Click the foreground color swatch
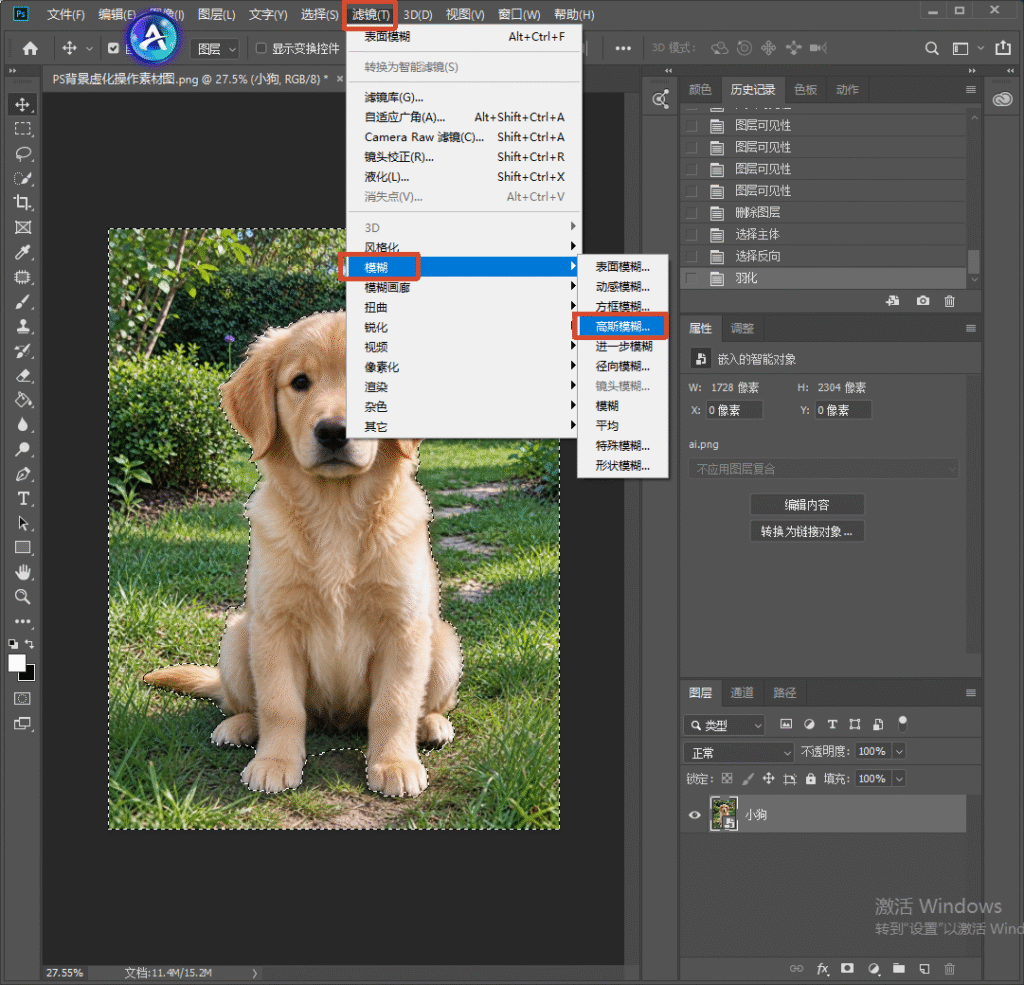The image size is (1024, 985). tap(16, 662)
